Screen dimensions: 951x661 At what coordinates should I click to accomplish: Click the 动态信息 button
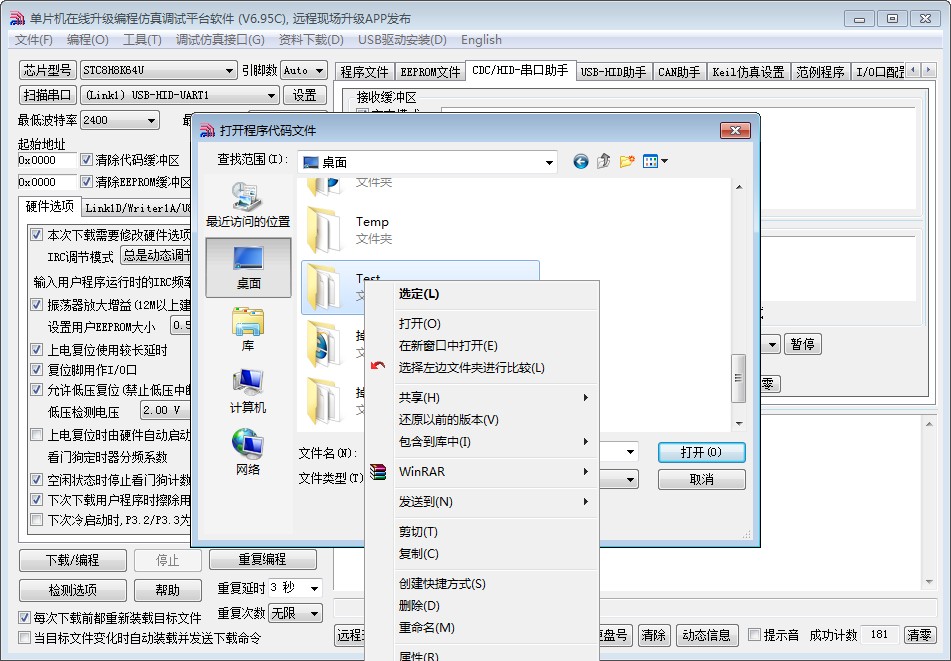(x=707, y=635)
